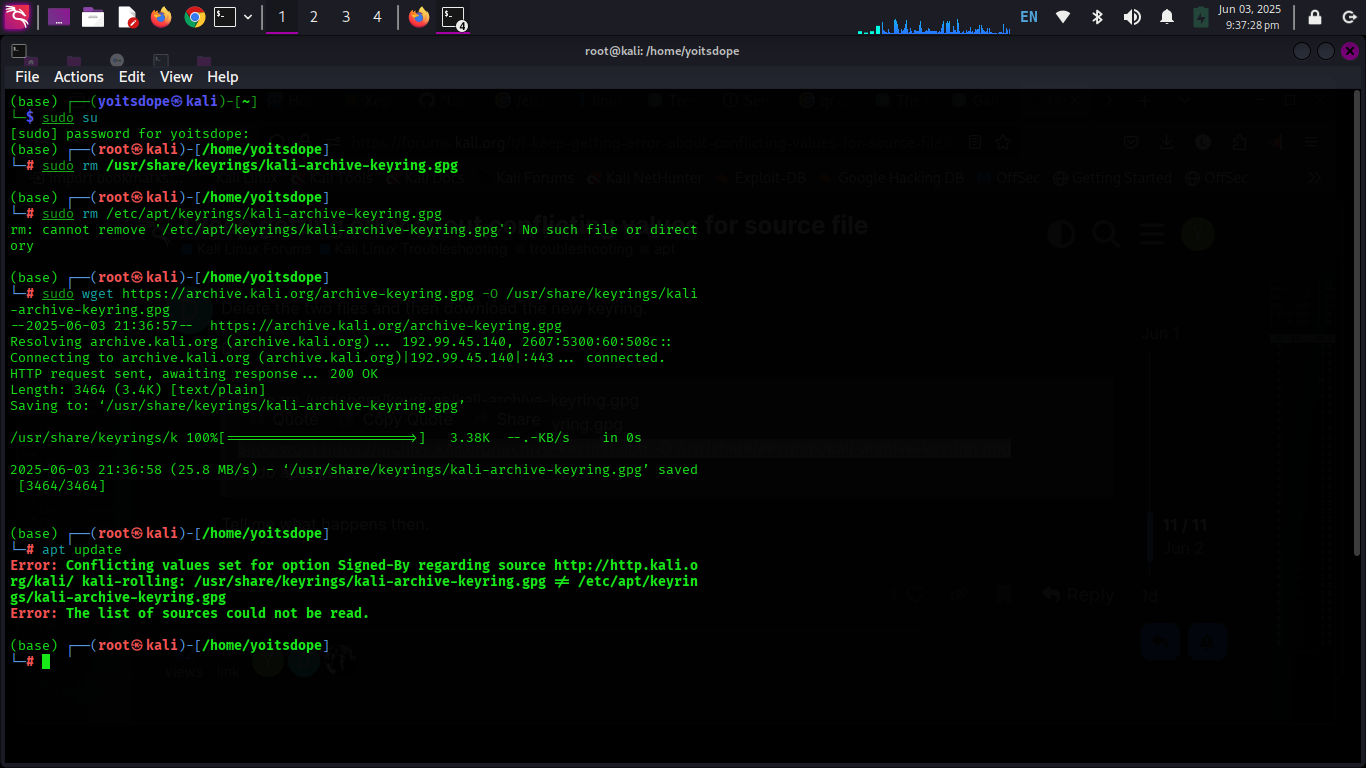Click the 'sudo rm /usr/share/keyrings/kali-archive-keyring.gpg' command

pyautogui.click(x=250, y=165)
